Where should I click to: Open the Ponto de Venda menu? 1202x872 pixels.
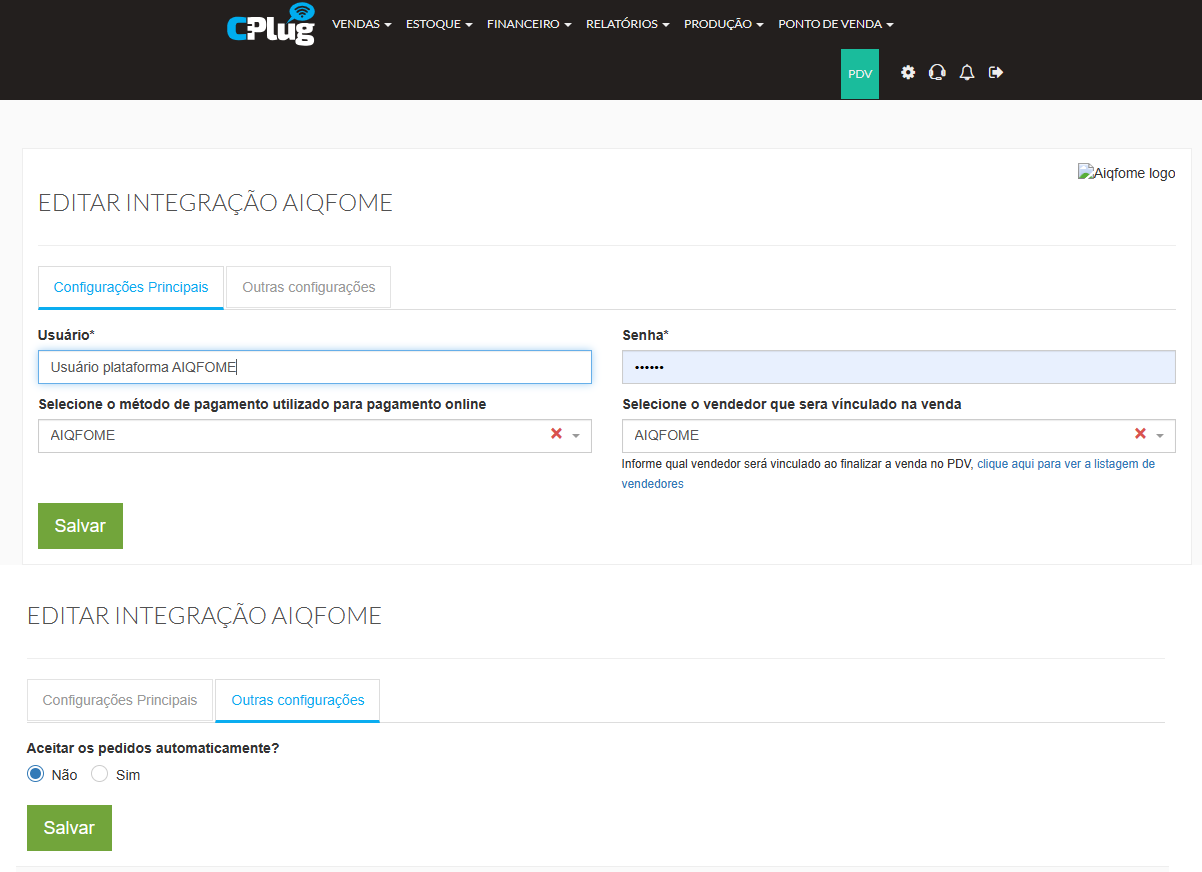pos(836,24)
